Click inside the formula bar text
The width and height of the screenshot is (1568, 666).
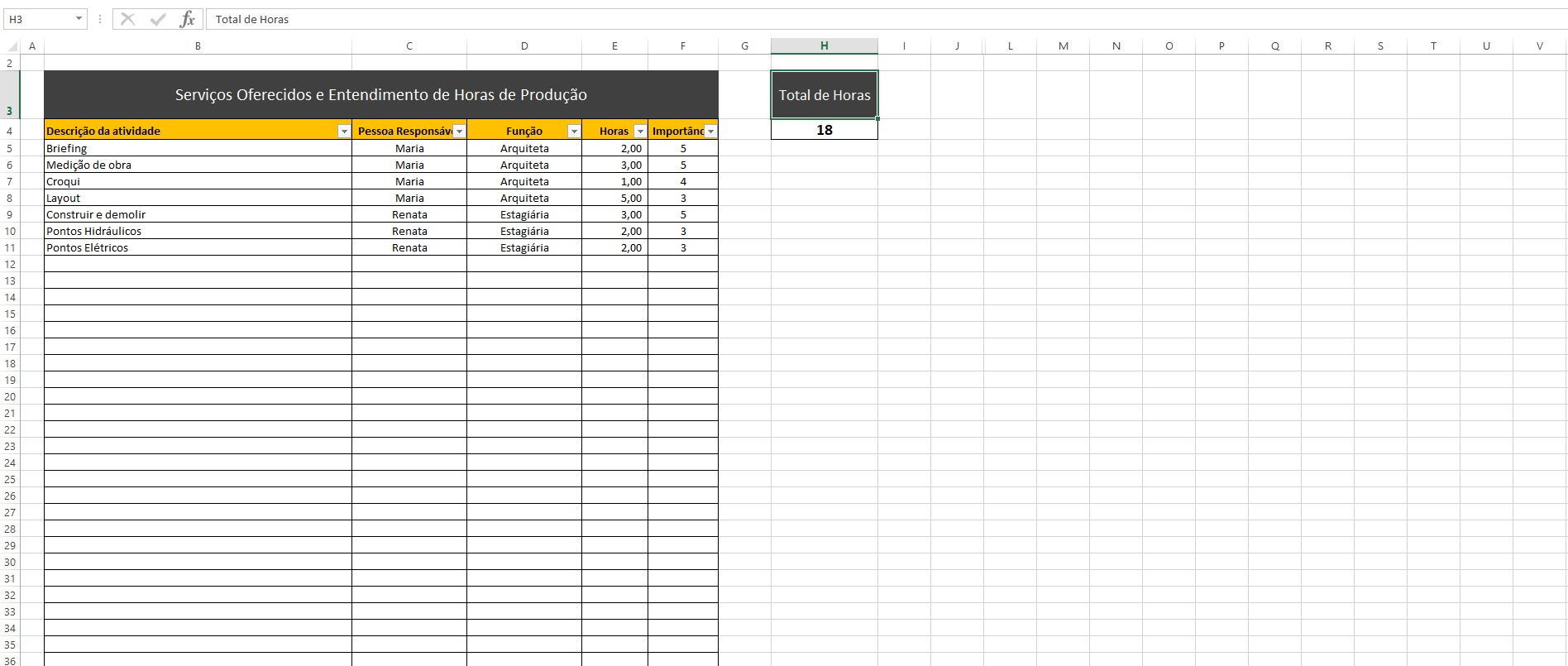click(885, 19)
